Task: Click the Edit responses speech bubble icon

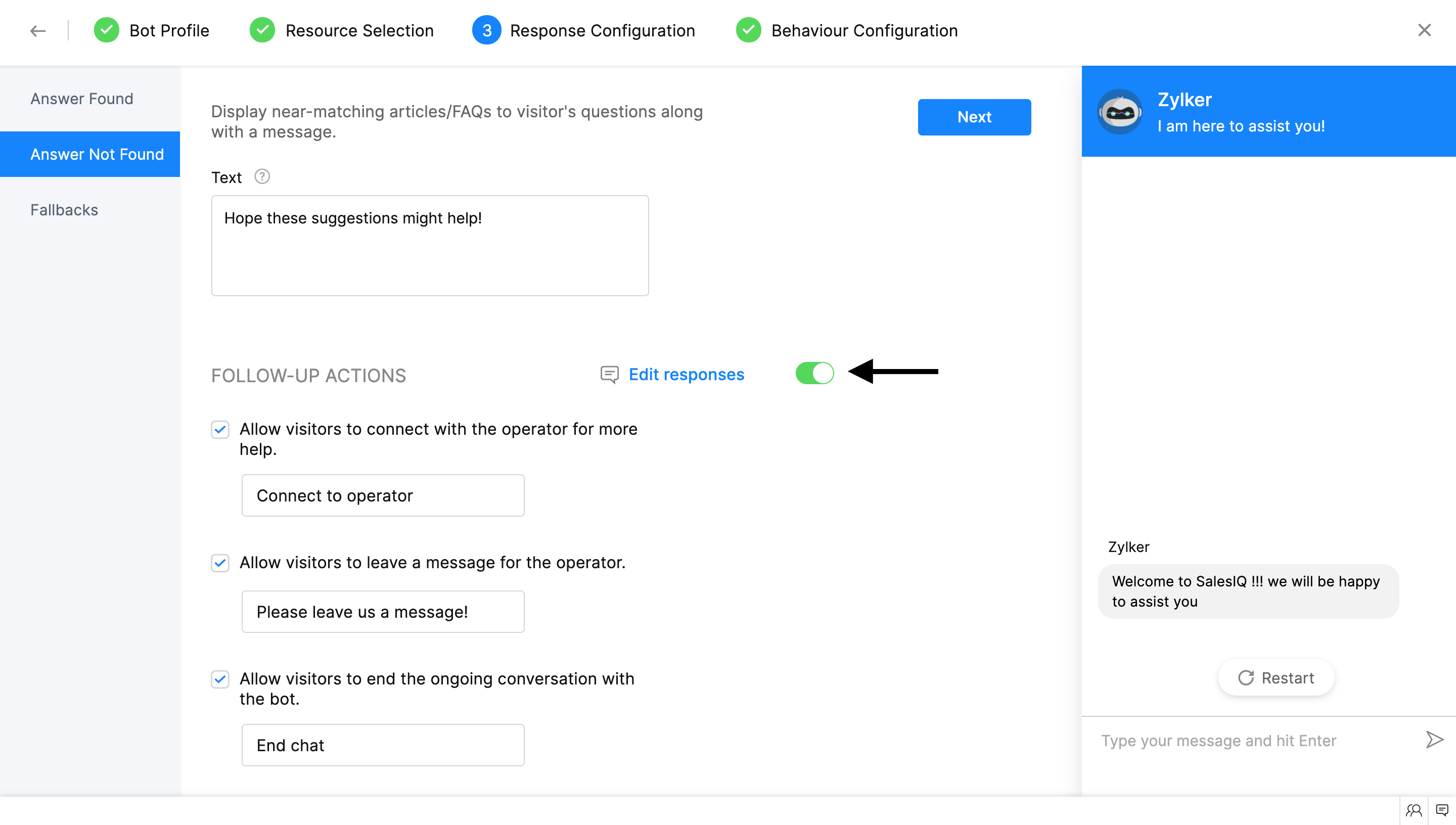Action: point(609,375)
